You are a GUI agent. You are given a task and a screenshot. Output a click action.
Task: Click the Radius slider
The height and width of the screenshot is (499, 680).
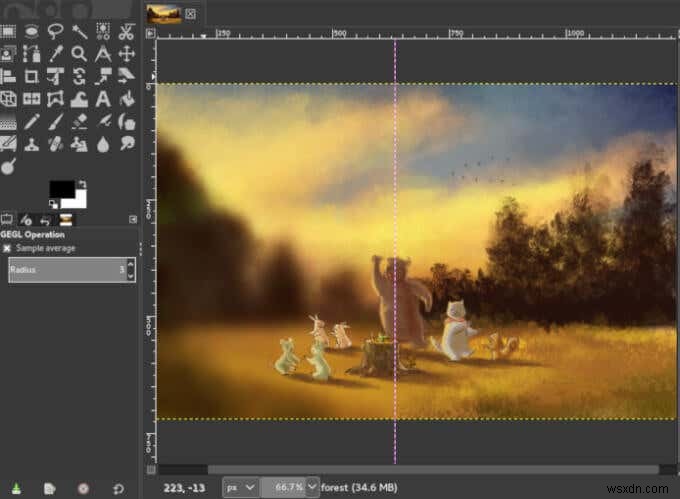[67, 270]
